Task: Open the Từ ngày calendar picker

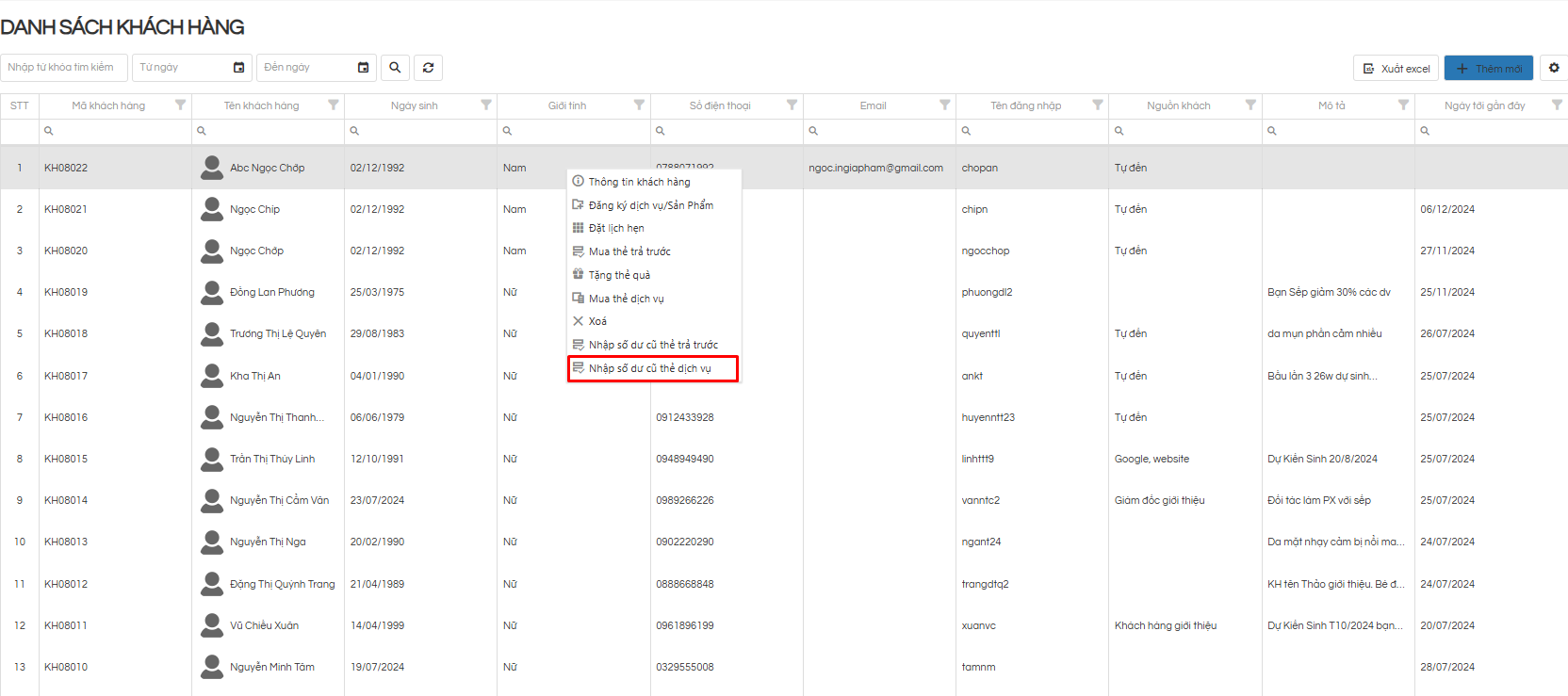Action: (x=238, y=68)
